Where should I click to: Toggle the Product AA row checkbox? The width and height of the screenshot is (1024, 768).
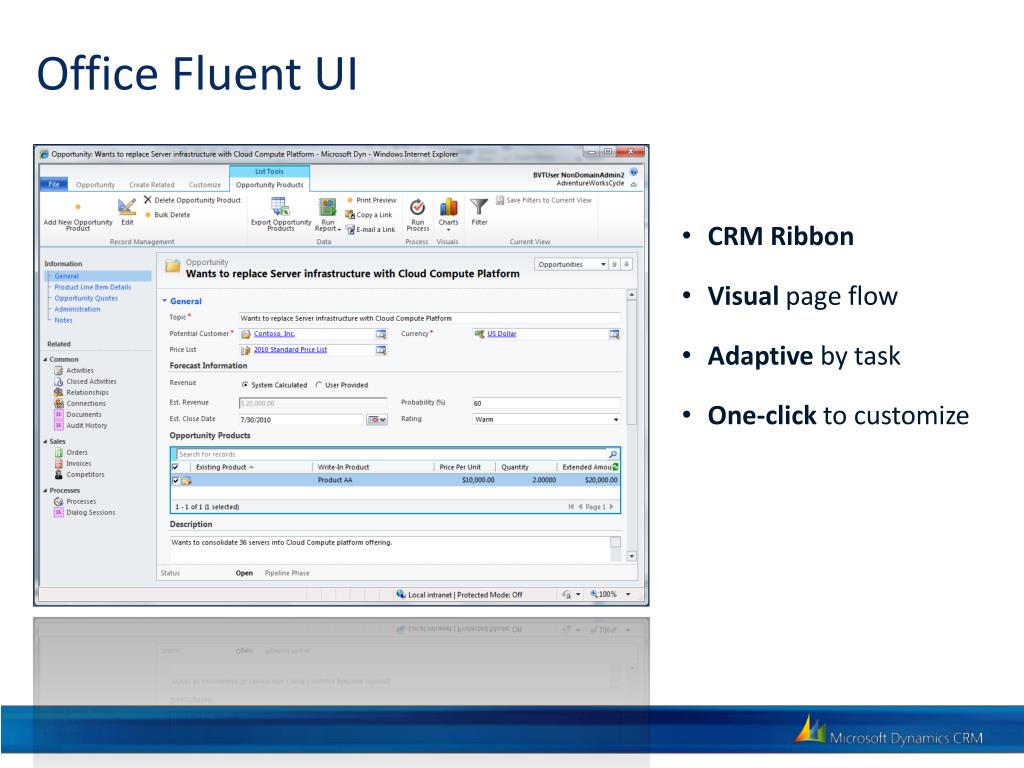click(x=175, y=481)
